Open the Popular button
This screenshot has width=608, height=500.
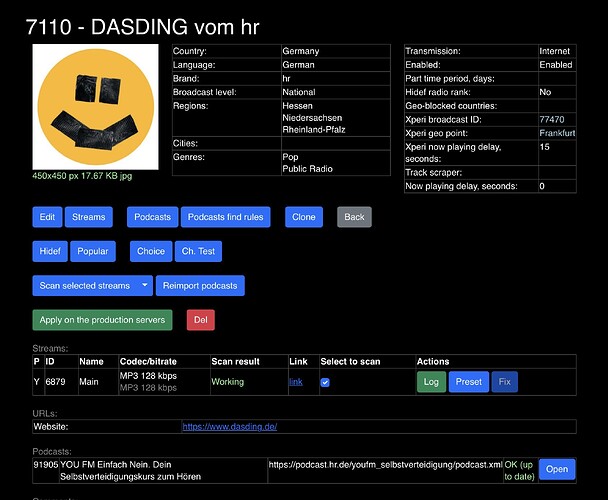click(x=93, y=251)
